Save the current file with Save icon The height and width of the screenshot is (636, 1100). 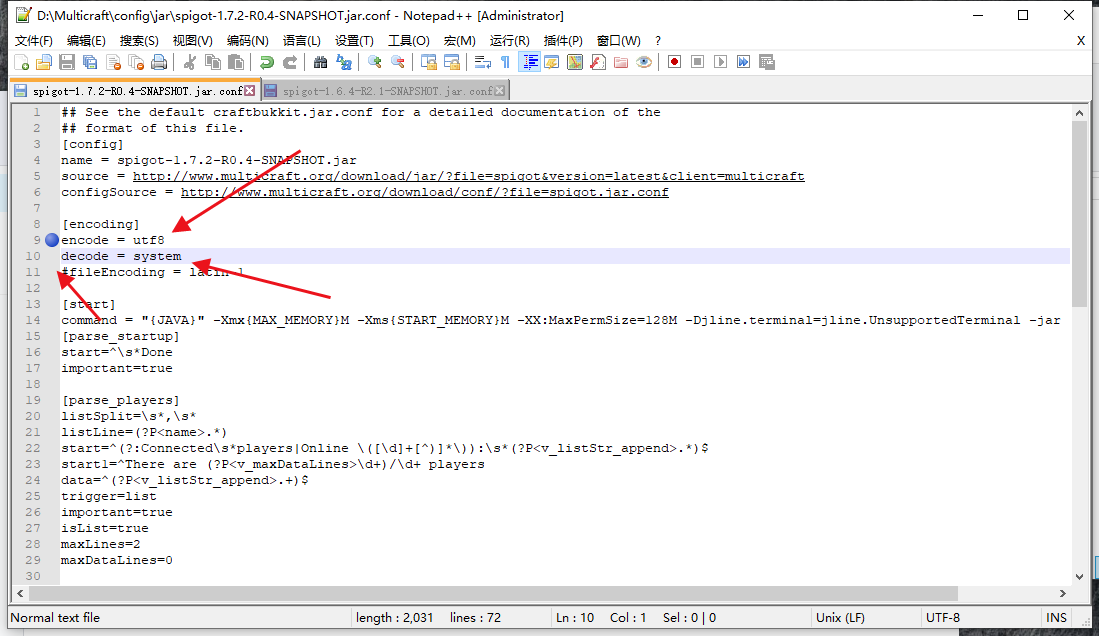[67, 62]
